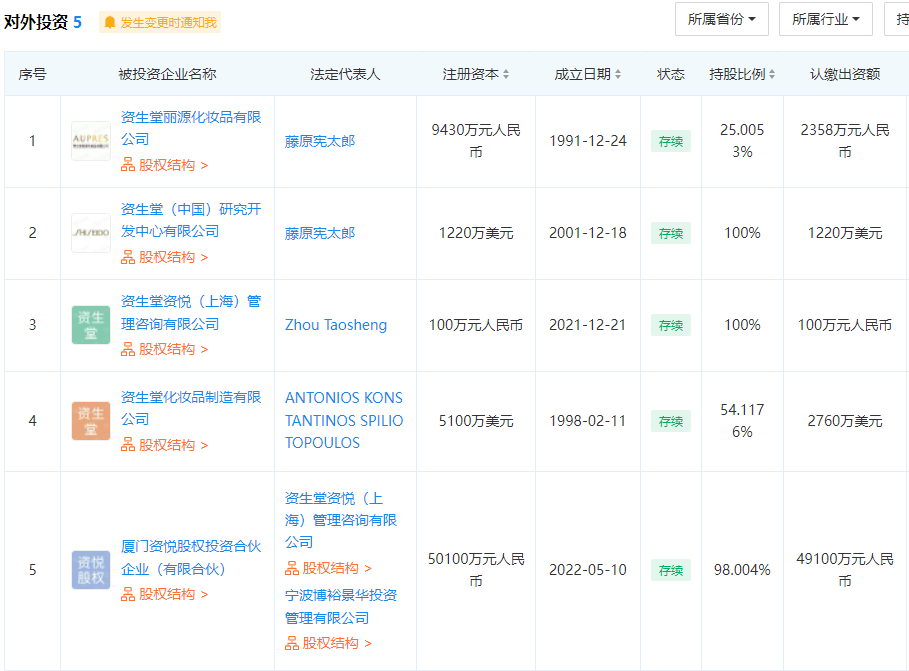Open ANTONIOS KONSTANTINOS SPILIOTOPOULOS representative link

pos(344,420)
